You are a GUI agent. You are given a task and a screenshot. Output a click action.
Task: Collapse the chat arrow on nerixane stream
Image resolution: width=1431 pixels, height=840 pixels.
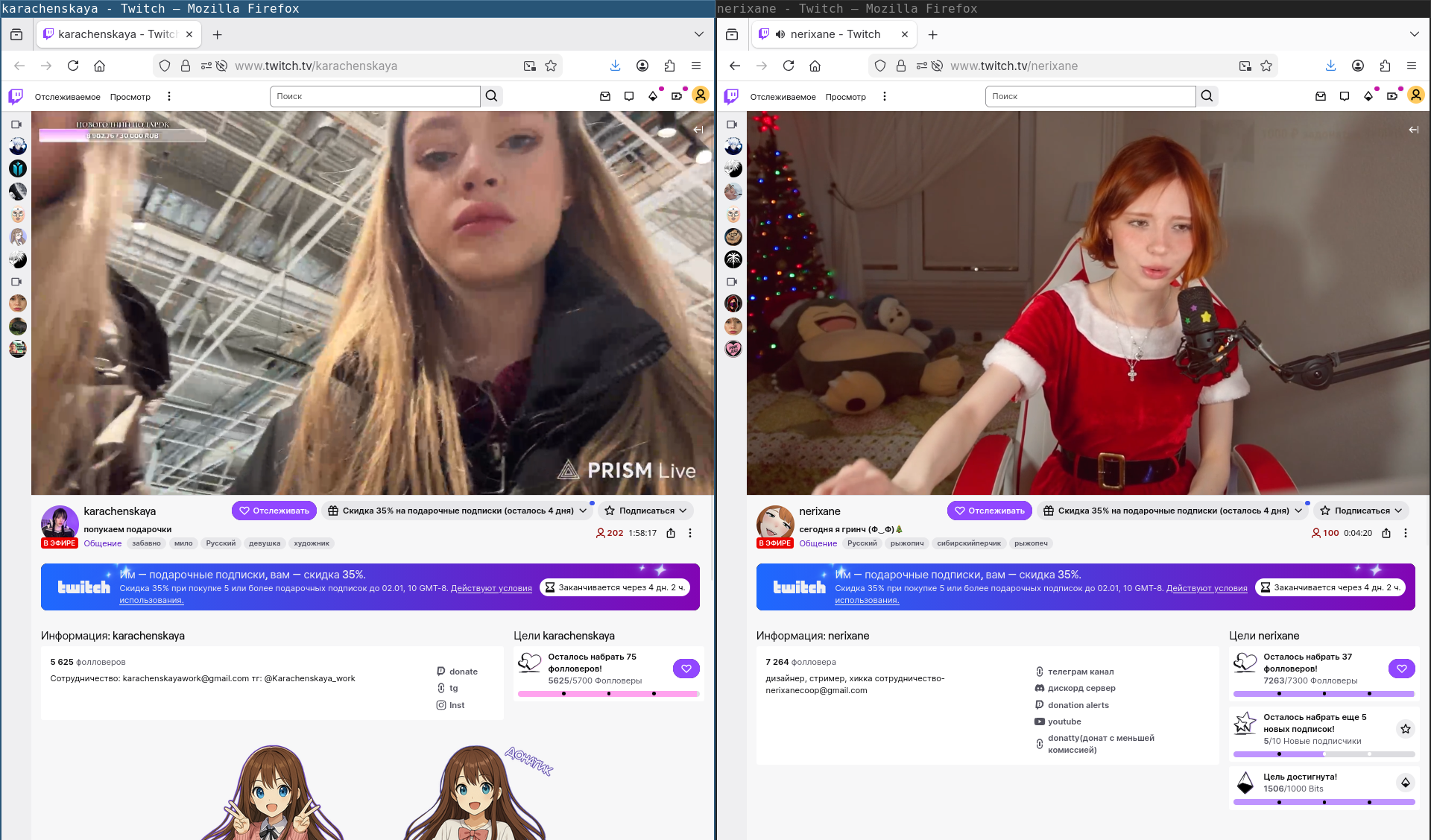(1413, 130)
